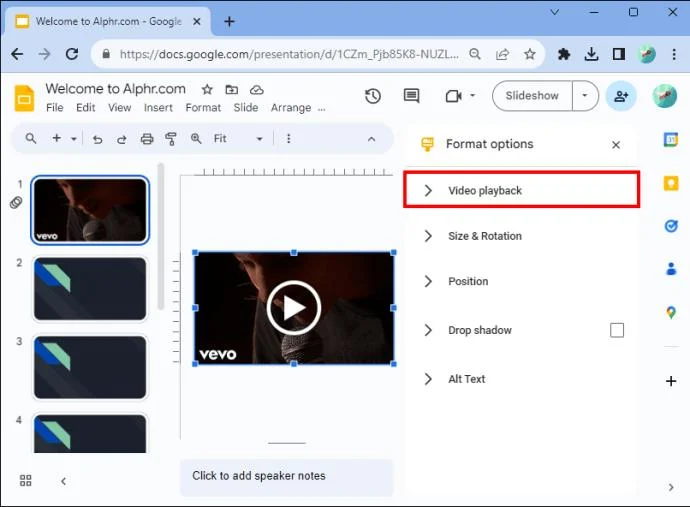
Task: Open Google Calendar side panel icon
Action: tap(671, 140)
